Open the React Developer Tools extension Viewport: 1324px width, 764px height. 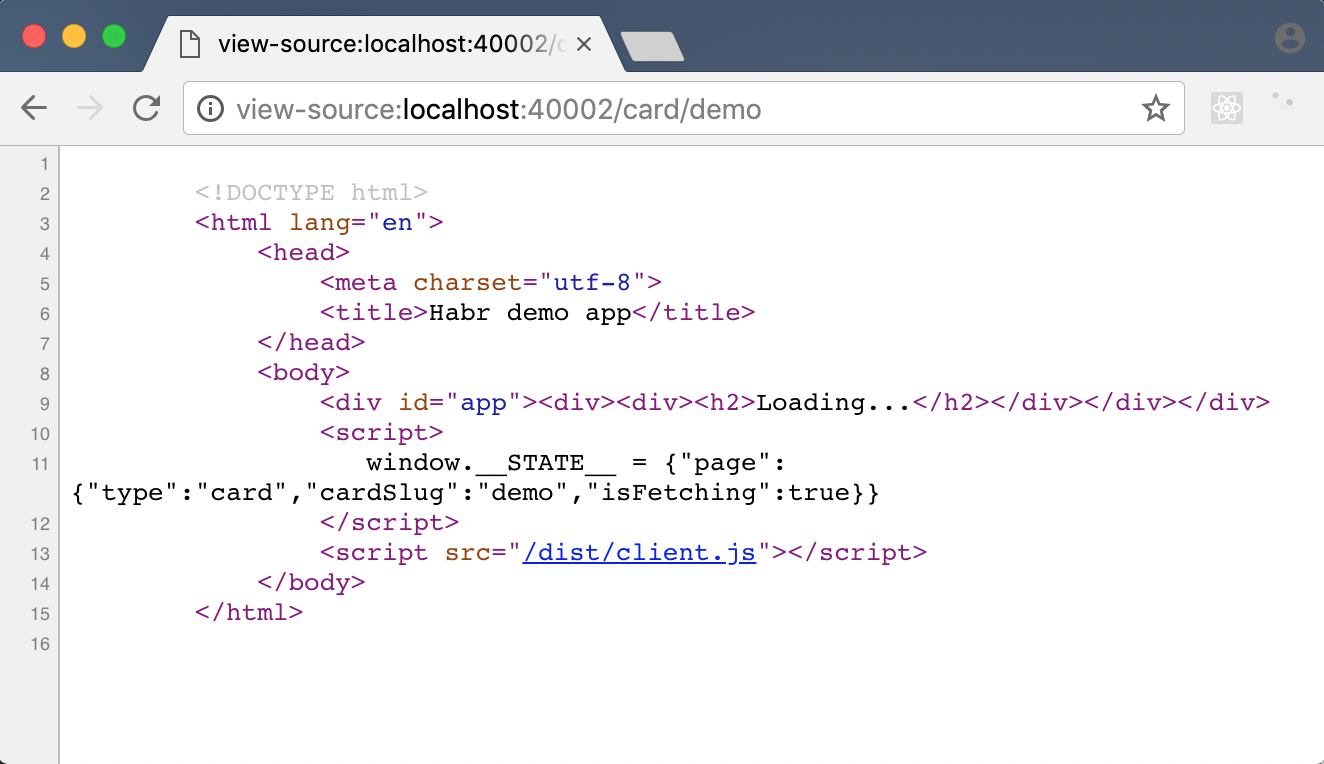1227,108
